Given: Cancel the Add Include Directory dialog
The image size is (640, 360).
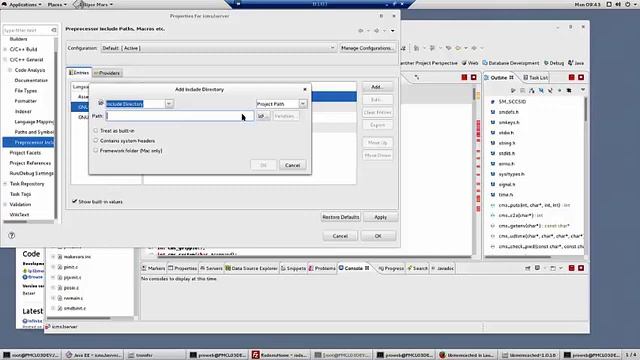Looking at the screenshot, I should pyautogui.click(x=292, y=165).
